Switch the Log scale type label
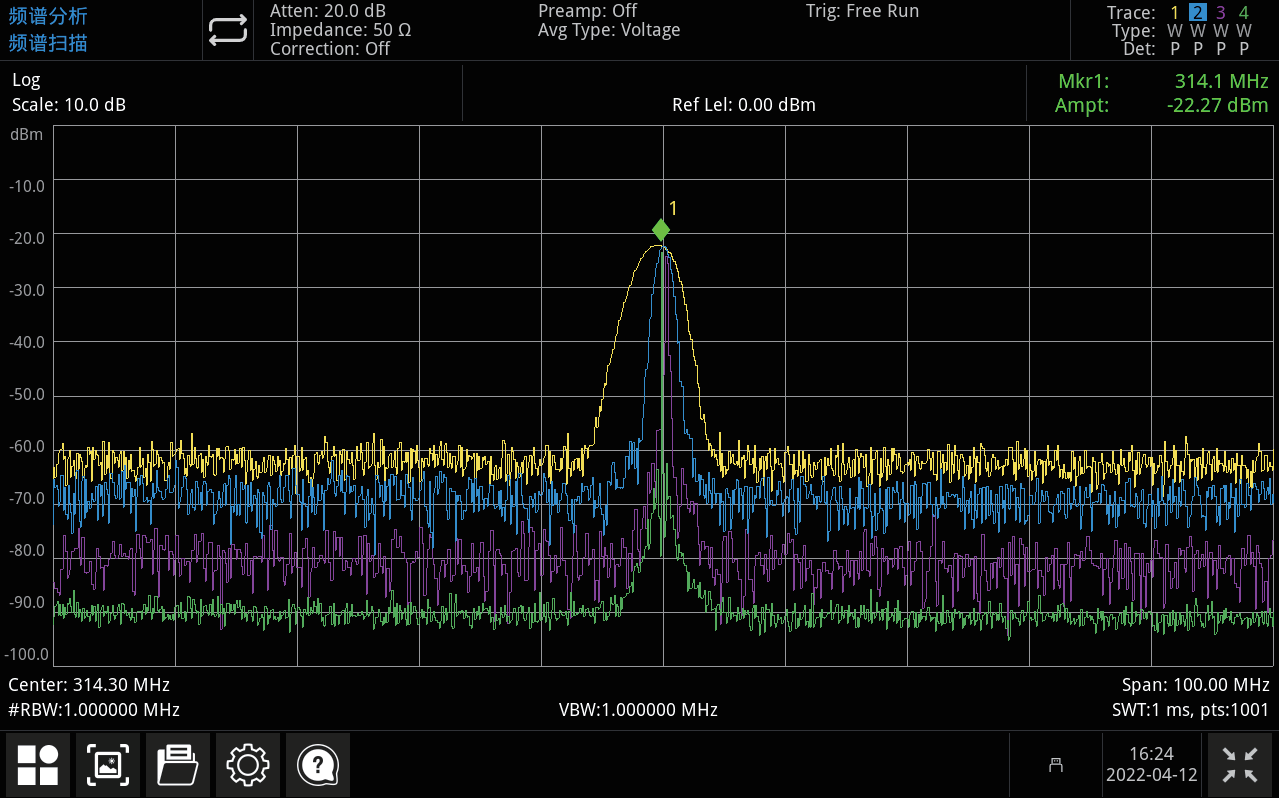 pos(26,81)
